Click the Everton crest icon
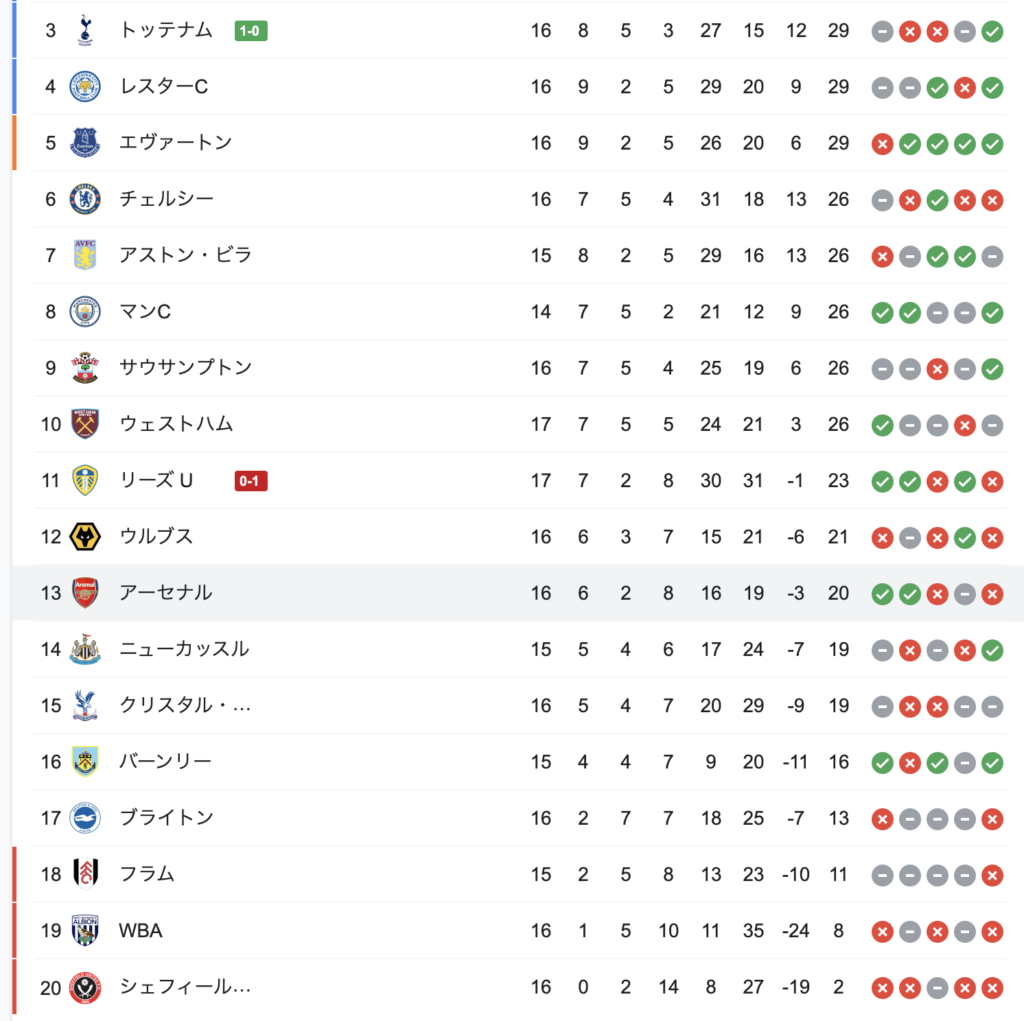The height and width of the screenshot is (1021, 1024). [85, 143]
